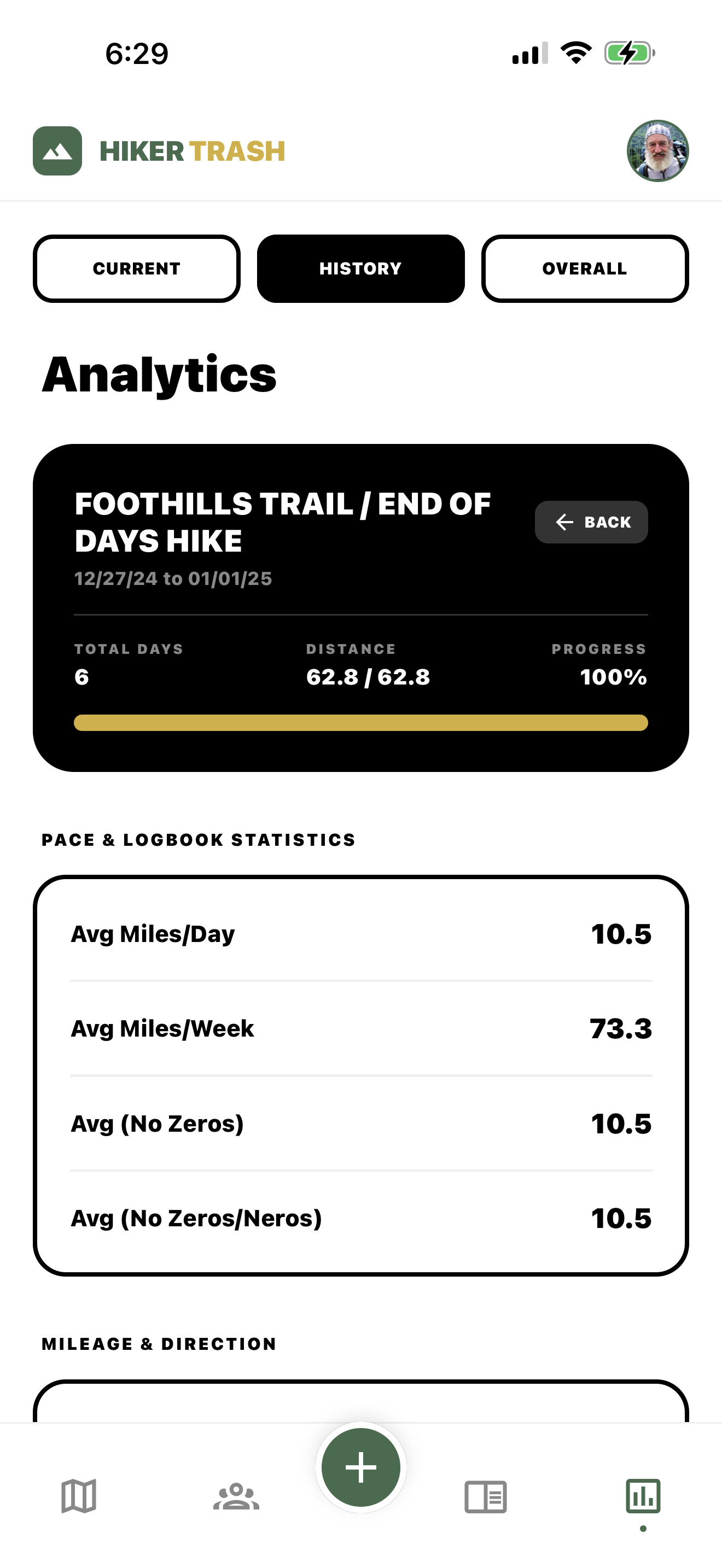Click the back arrow inside the BACK button
Screen dimensions: 722x1568
(564, 522)
